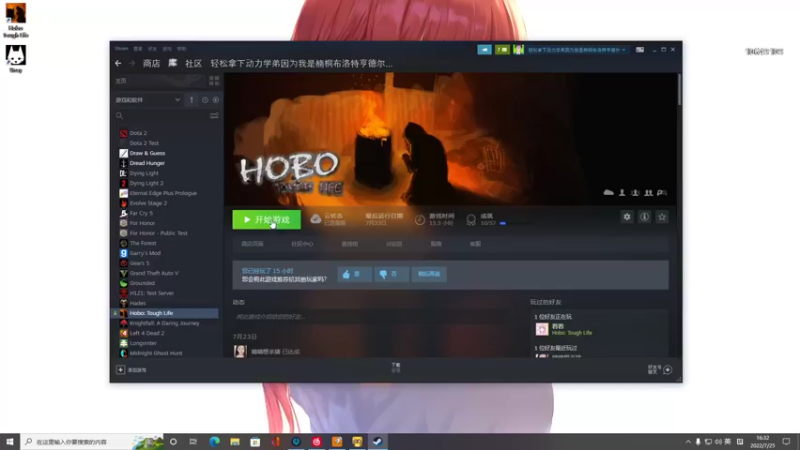Go back with the Steam back arrow
Image resolution: width=800 pixels, height=450 pixels.
[x=118, y=63]
